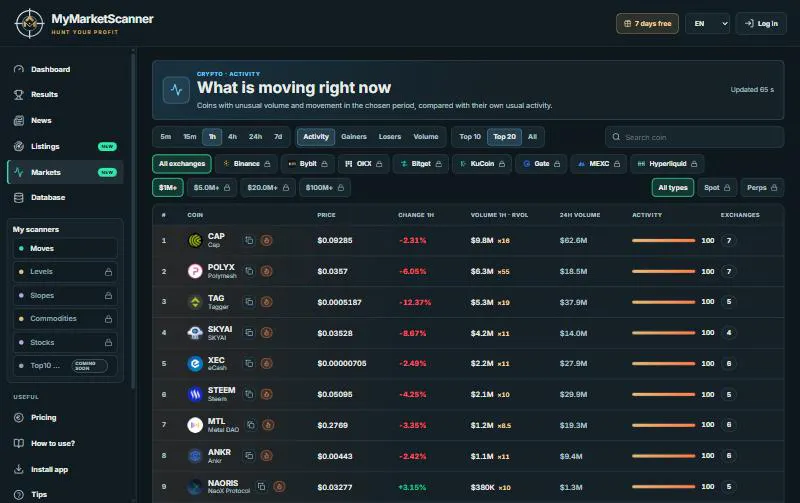Click the orange icon in the TAG row

click(266, 302)
